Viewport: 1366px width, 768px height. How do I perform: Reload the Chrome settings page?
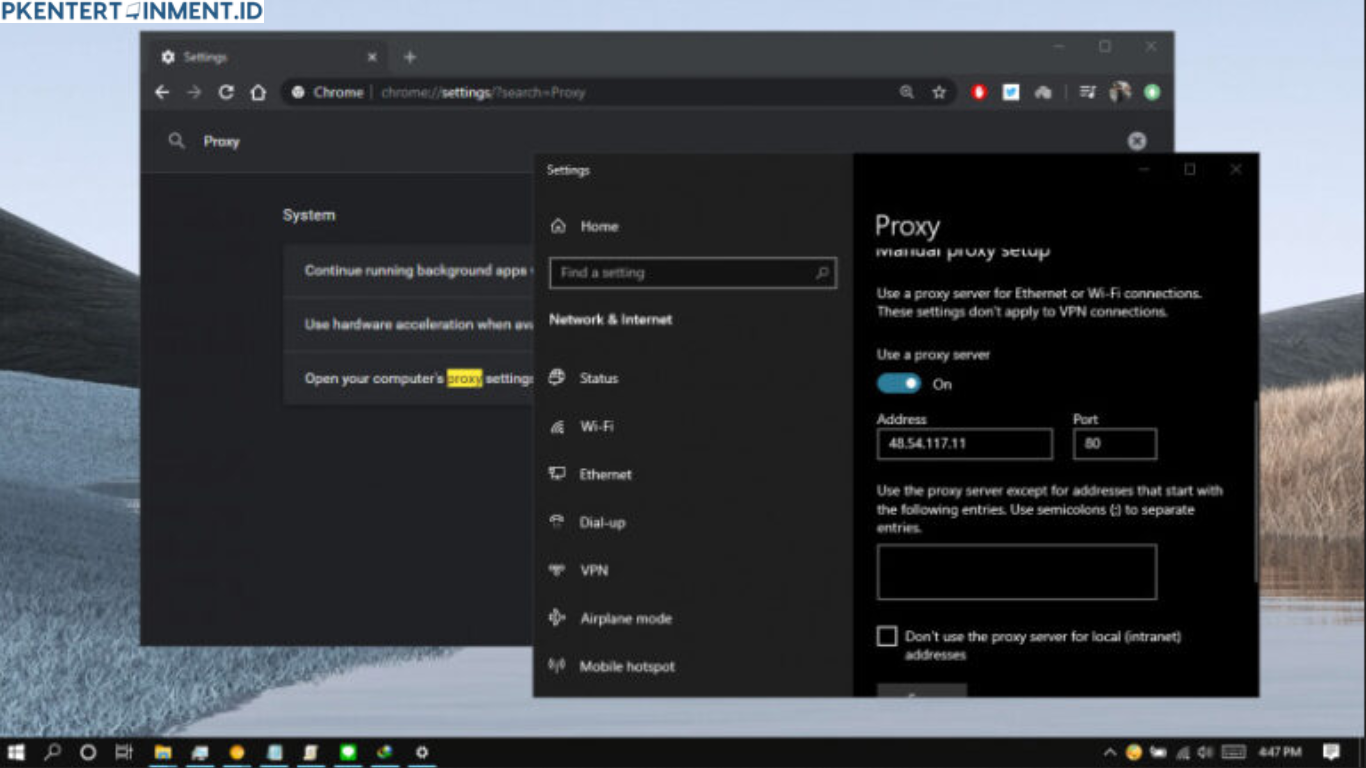point(226,92)
